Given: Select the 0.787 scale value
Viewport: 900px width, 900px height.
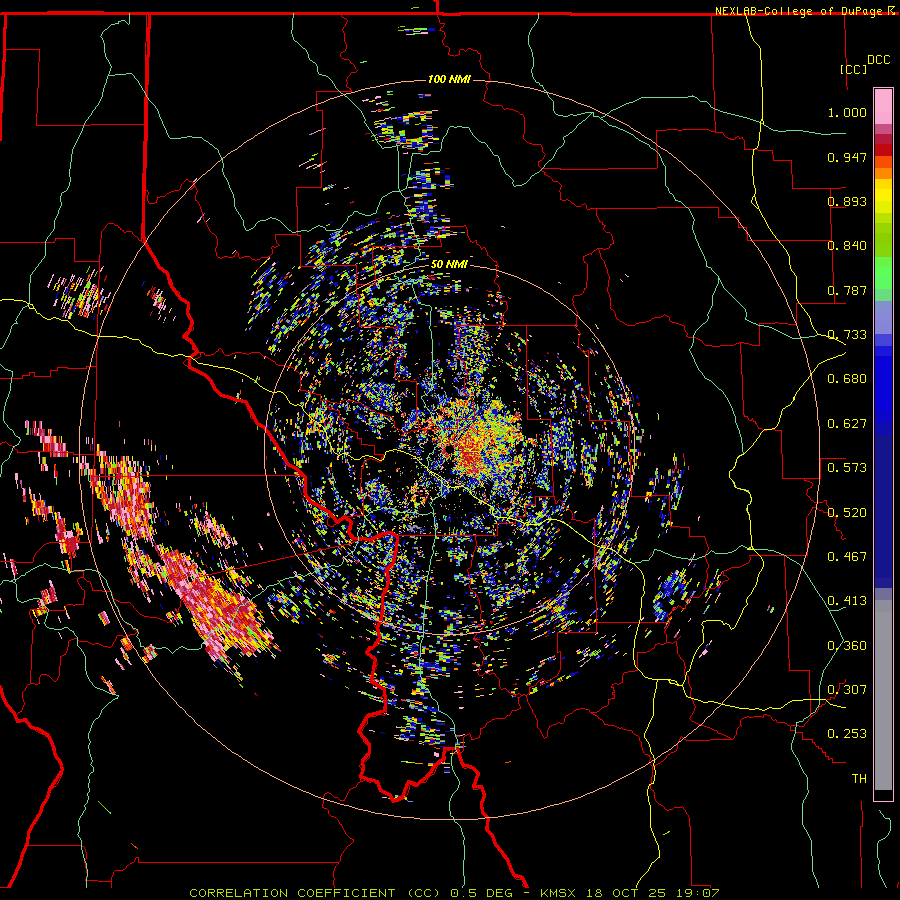Looking at the screenshot, I should [x=847, y=290].
